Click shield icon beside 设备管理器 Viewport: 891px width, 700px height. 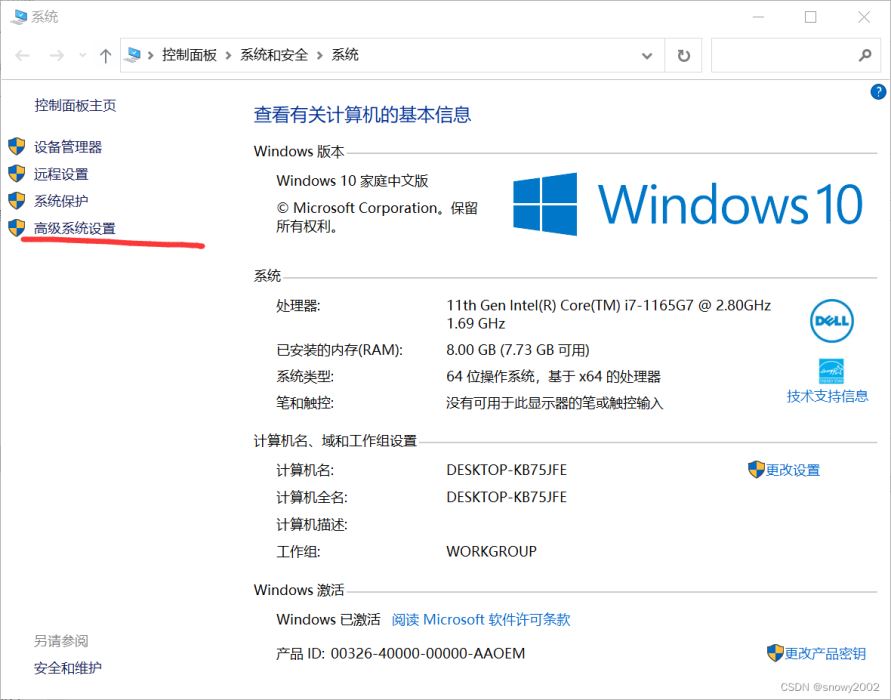pyautogui.click(x=16, y=146)
